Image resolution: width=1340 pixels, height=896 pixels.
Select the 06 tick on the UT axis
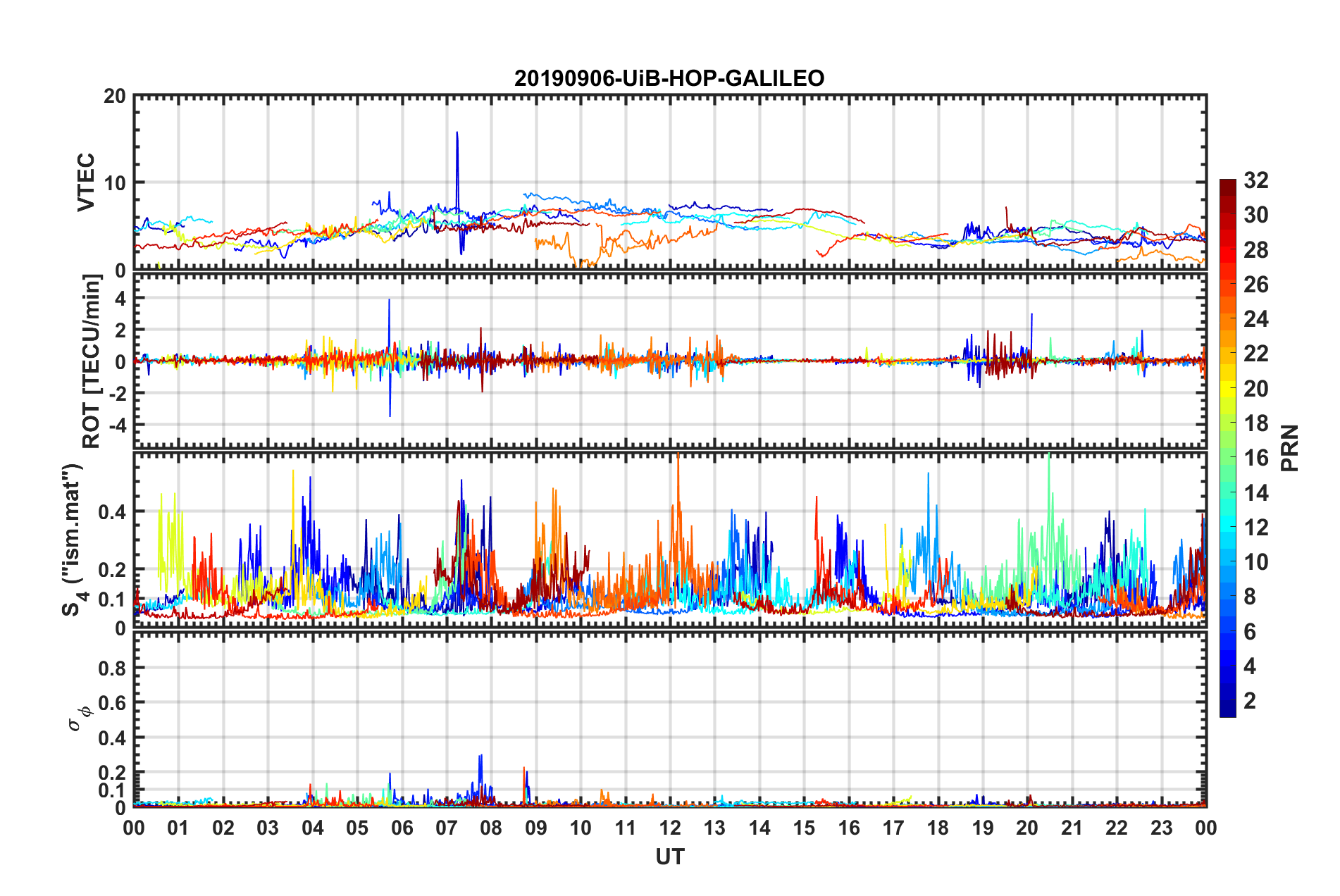402,828
